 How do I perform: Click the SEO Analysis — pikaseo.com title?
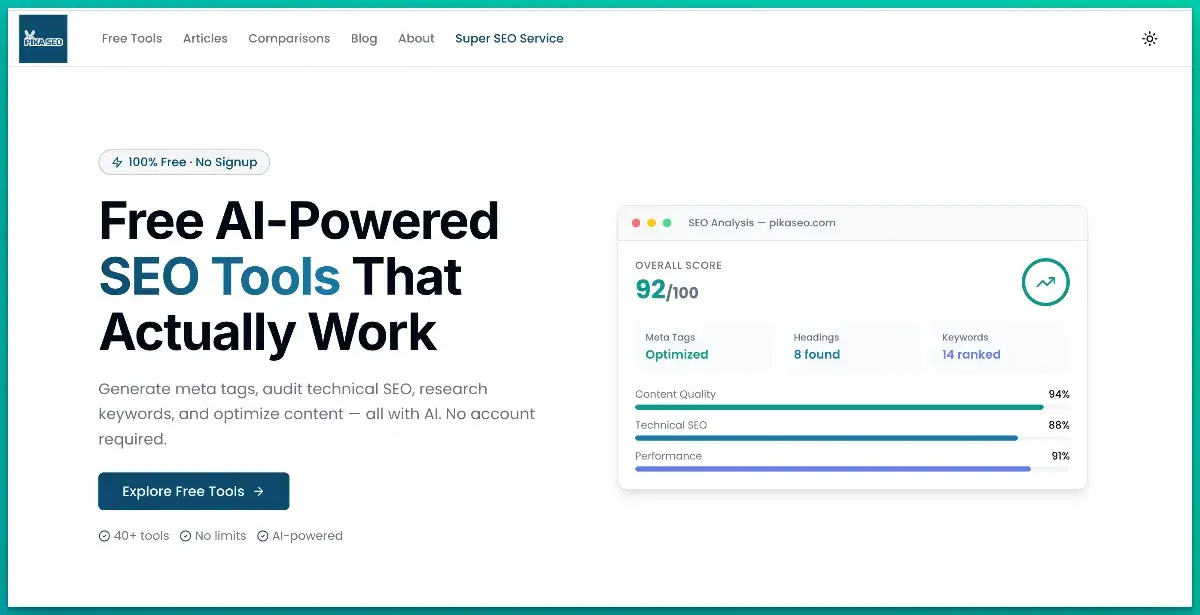click(x=762, y=223)
